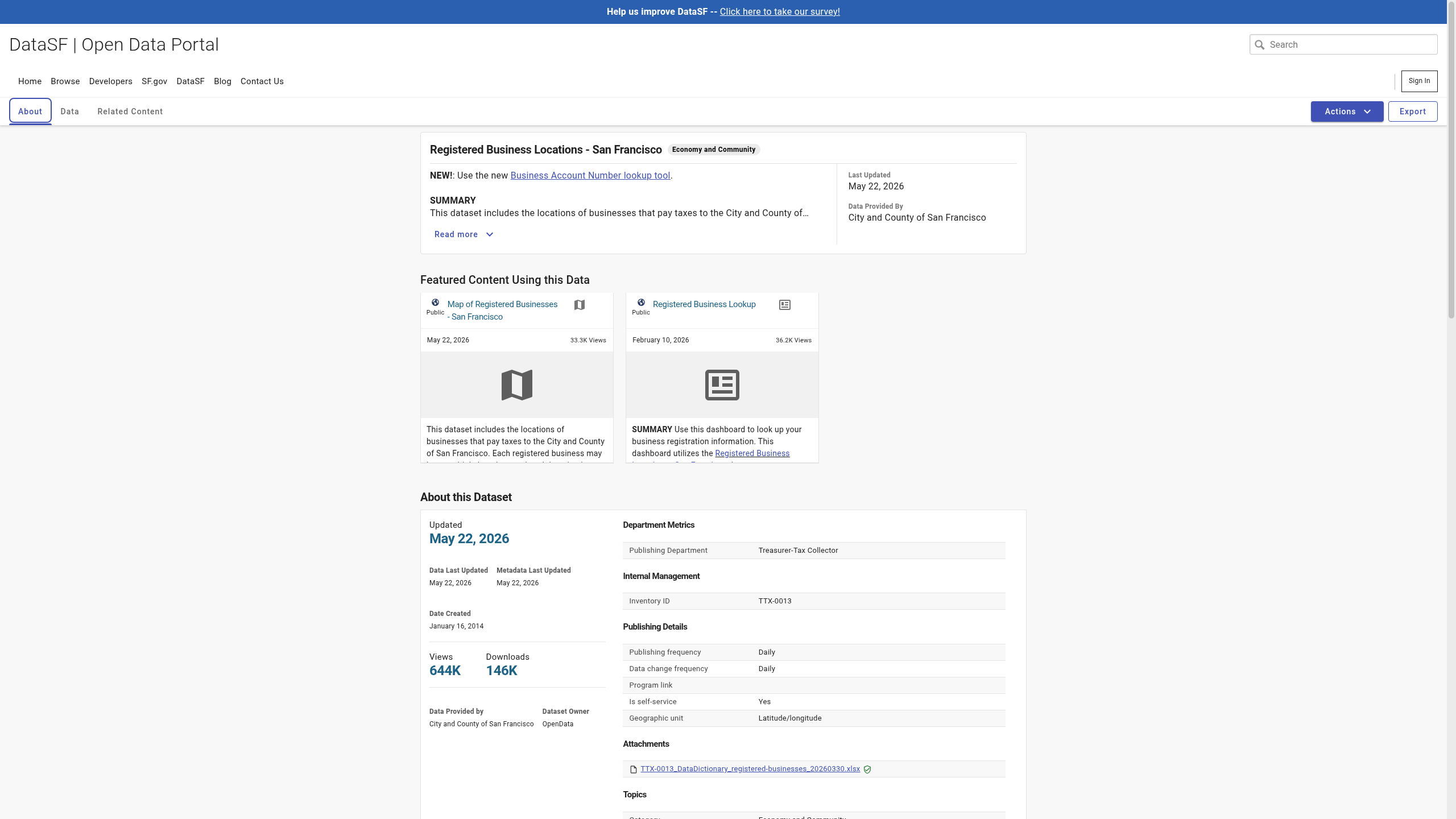
Task: Open the Business Account Number lookup tool link
Action: pyautogui.click(x=590, y=176)
